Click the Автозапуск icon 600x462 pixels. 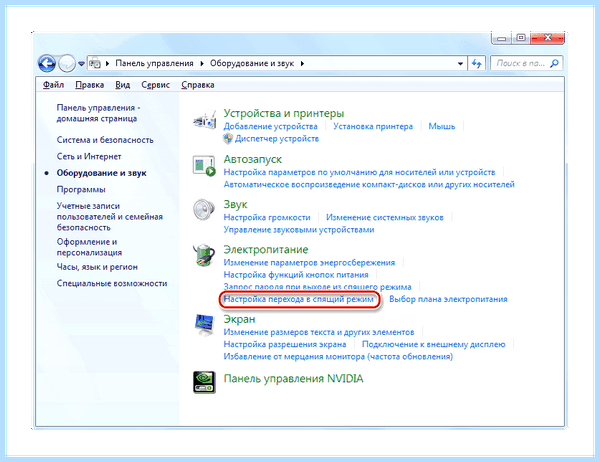click(204, 166)
